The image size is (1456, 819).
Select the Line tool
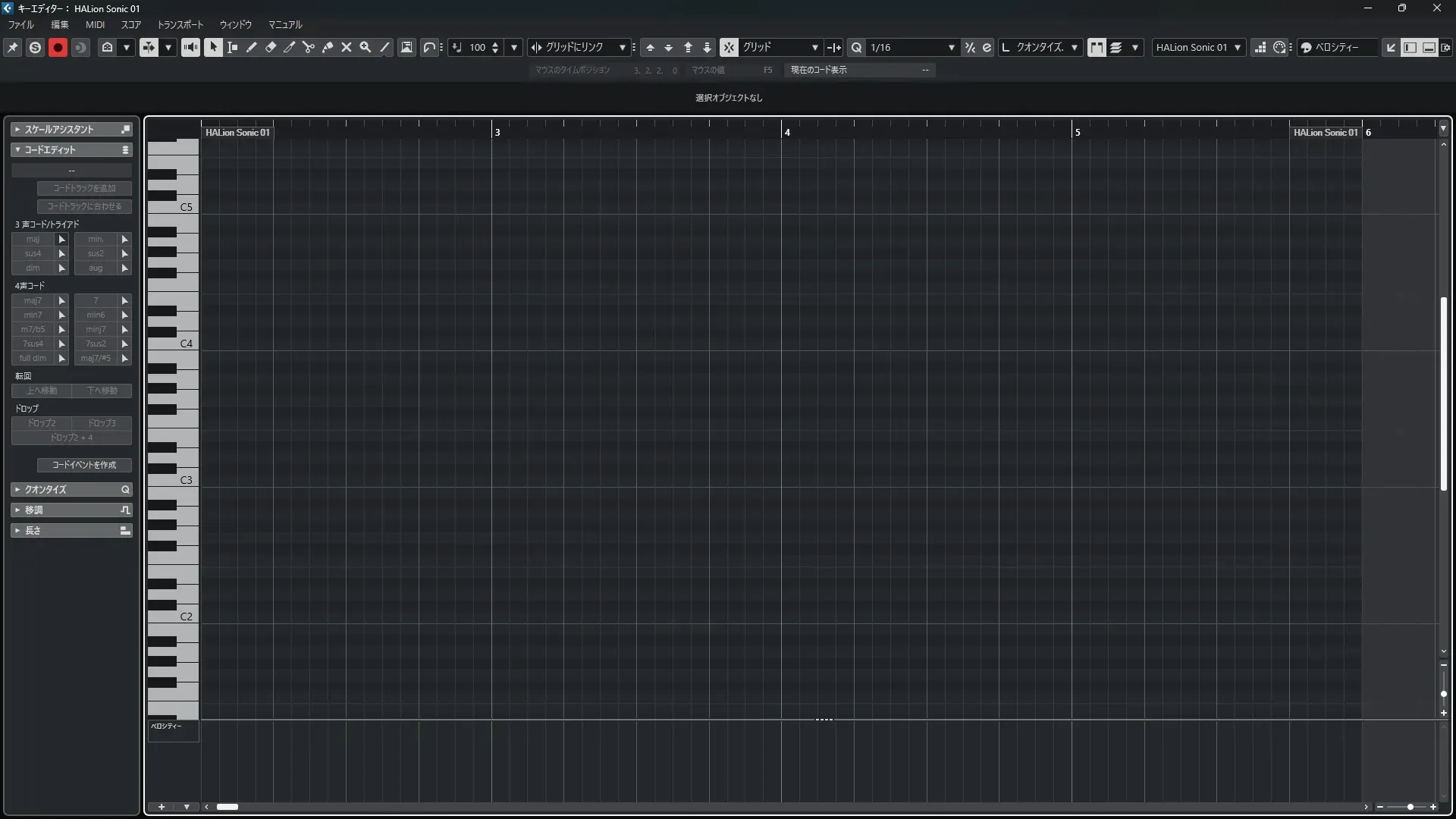click(x=384, y=47)
